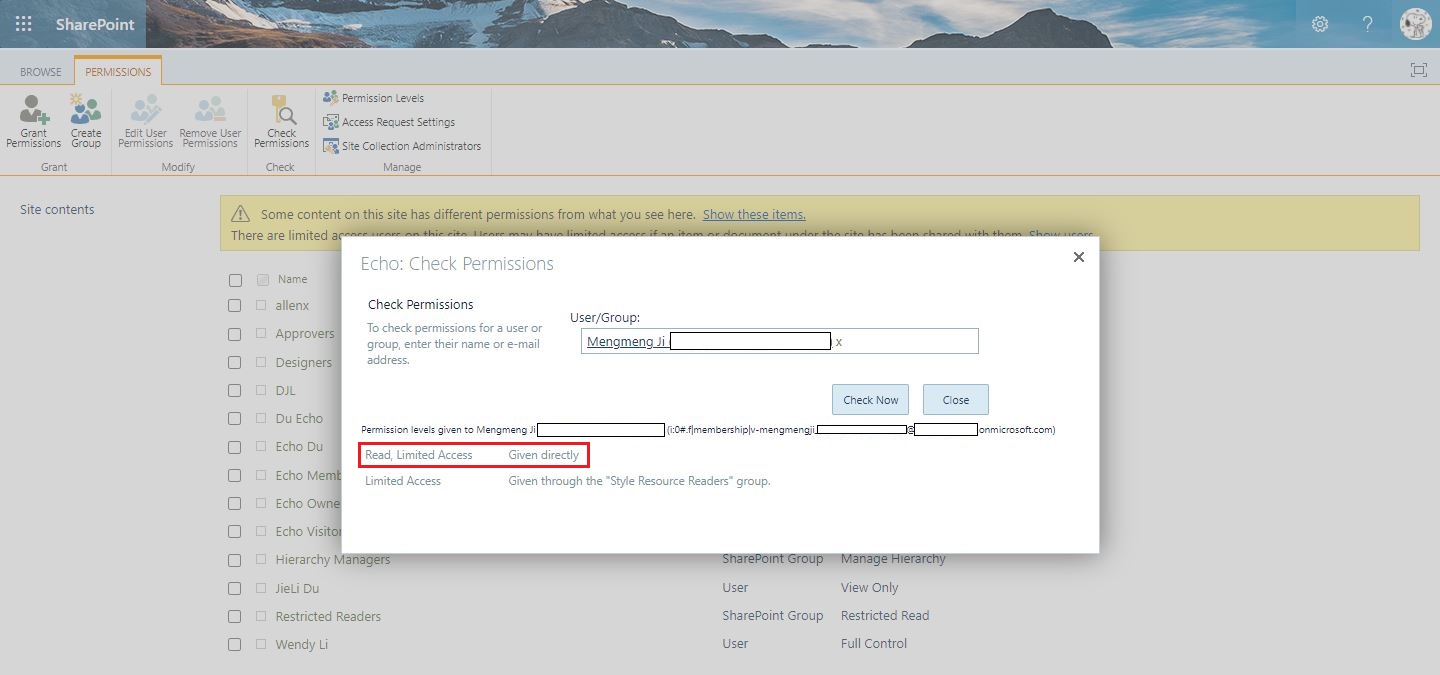Check the allenx checkbox
1440x675 pixels.
235,305
